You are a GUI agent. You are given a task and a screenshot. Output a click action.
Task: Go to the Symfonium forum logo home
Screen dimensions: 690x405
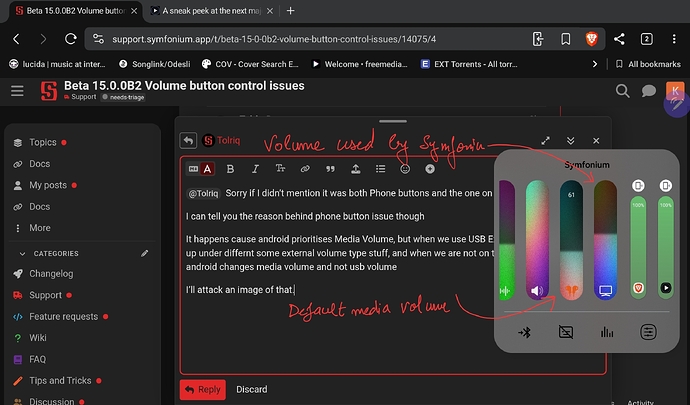(x=49, y=91)
